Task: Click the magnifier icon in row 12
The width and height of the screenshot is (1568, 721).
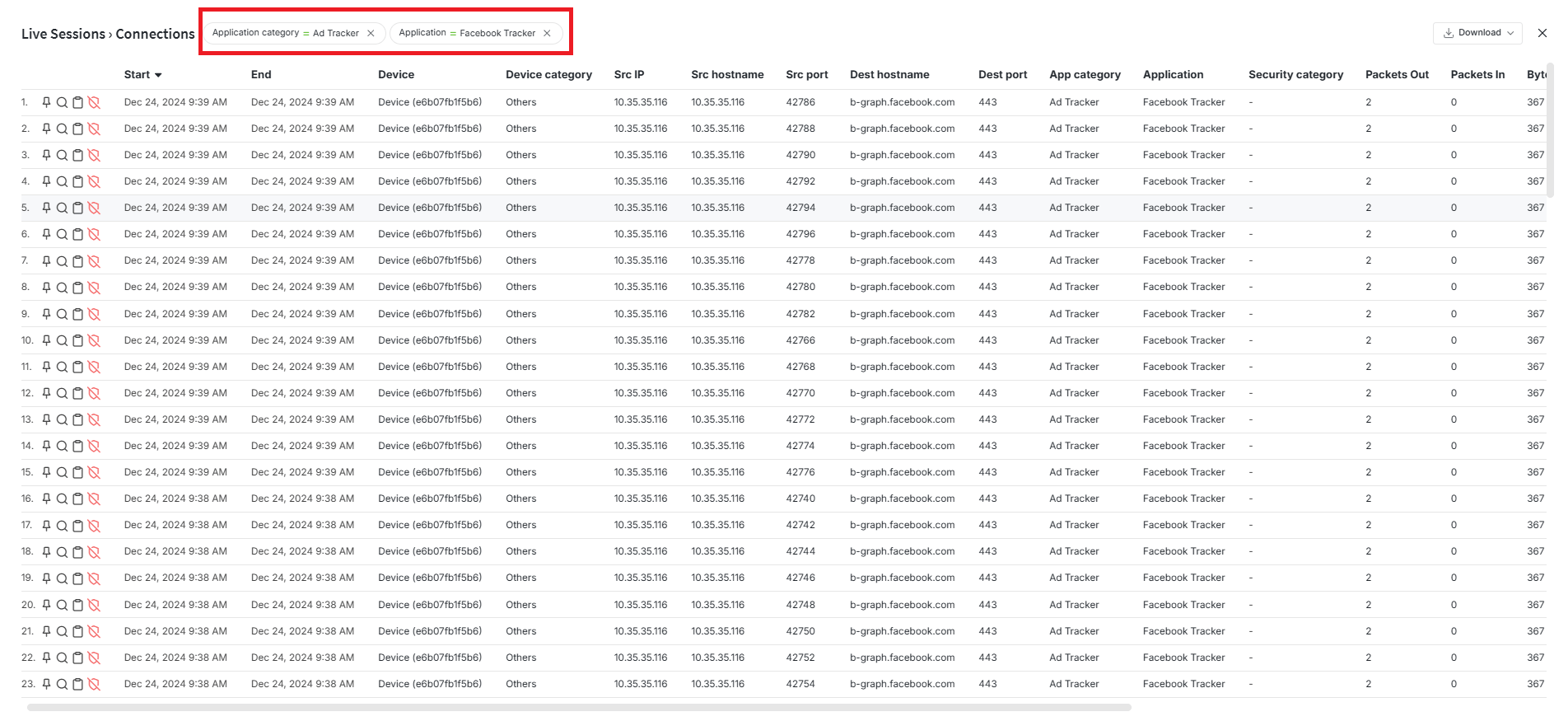Action: 62,393
